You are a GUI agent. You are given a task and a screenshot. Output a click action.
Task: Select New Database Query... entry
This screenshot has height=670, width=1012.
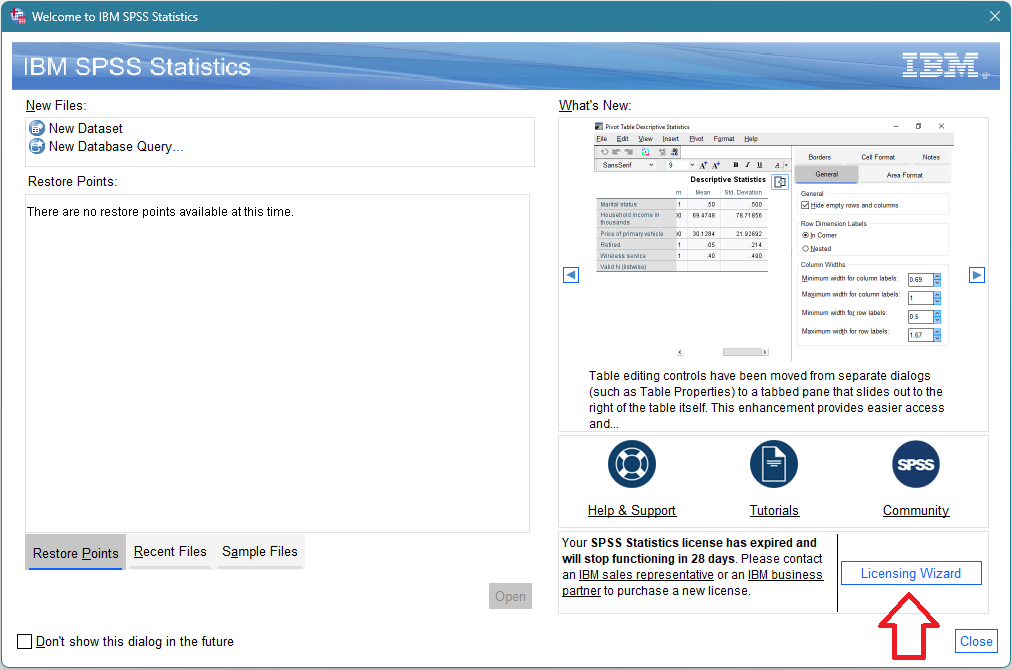[106, 147]
